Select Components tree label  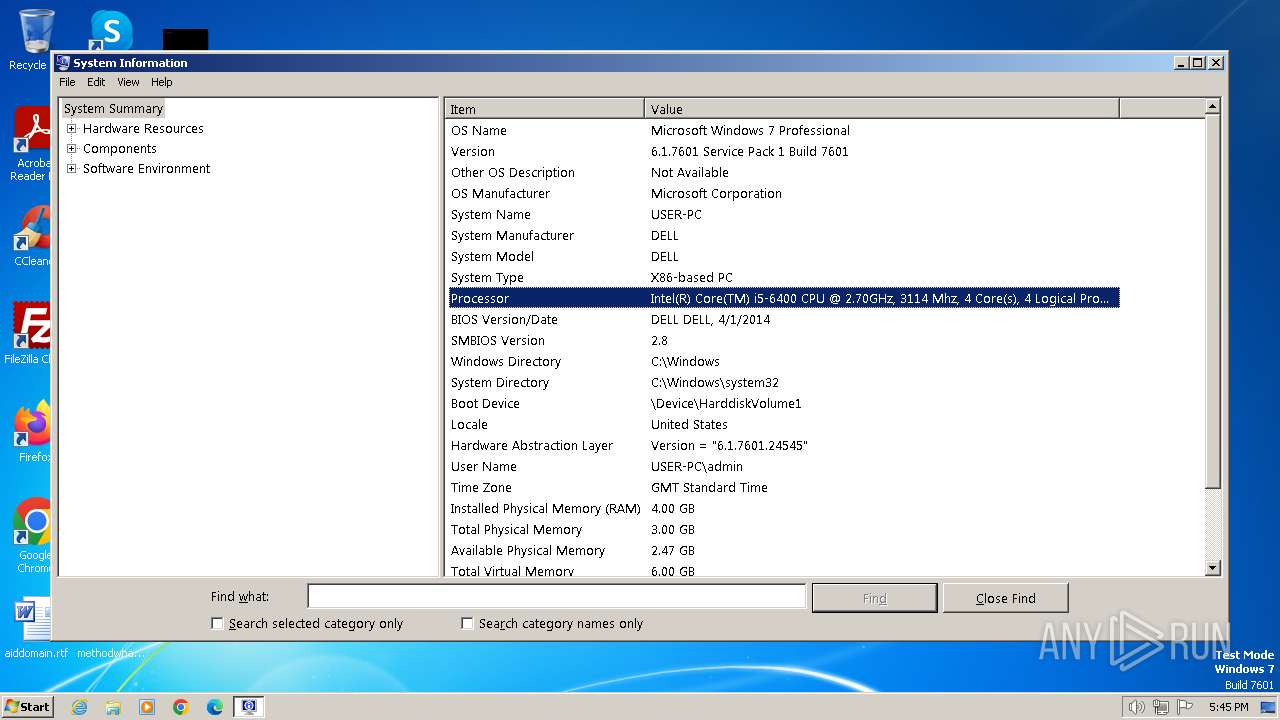(119, 148)
